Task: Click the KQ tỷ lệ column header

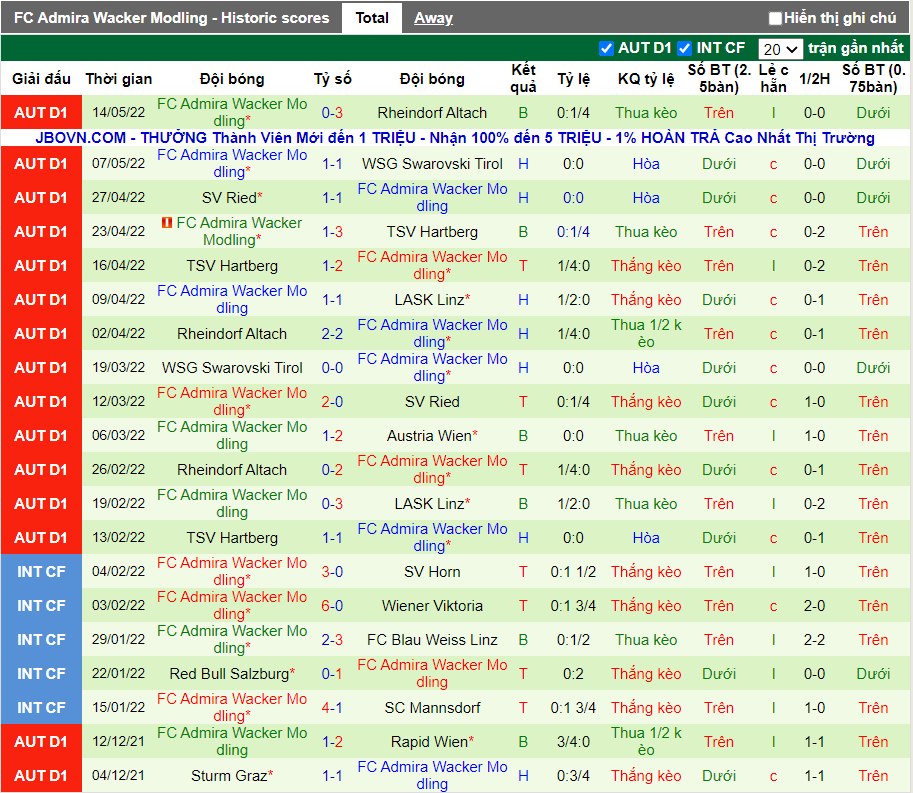Action: point(646,79)
